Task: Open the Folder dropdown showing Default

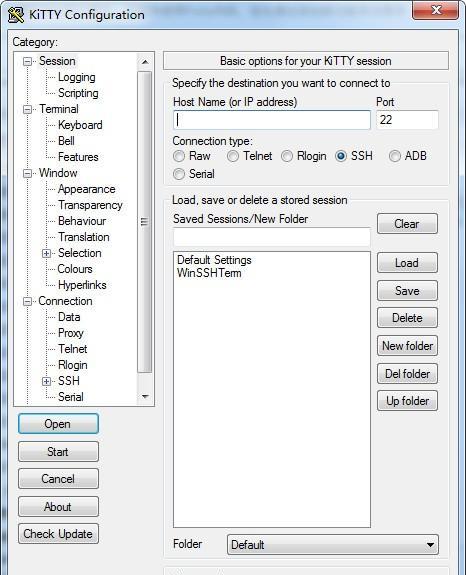Action: pyautogui.click(x=333, y=545)
